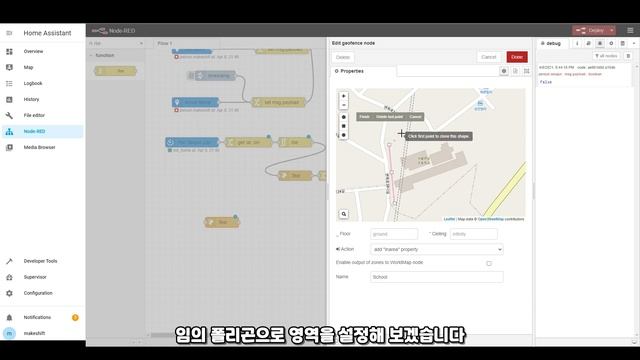This screenshot has width=640, height=360.
Task: Open the Leaflet attribution link
Action: [x=449, y=219]
